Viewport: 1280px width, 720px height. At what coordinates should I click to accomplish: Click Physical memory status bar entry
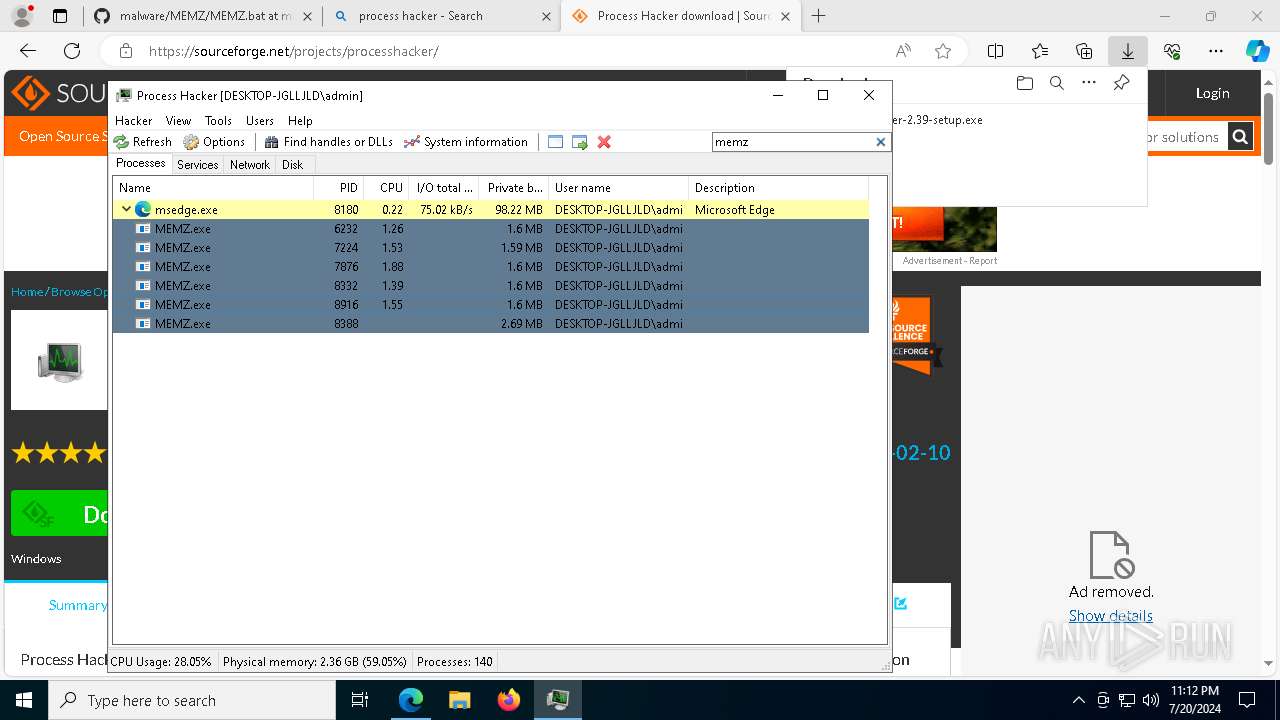pyautogui.click(x=315, y=662)
